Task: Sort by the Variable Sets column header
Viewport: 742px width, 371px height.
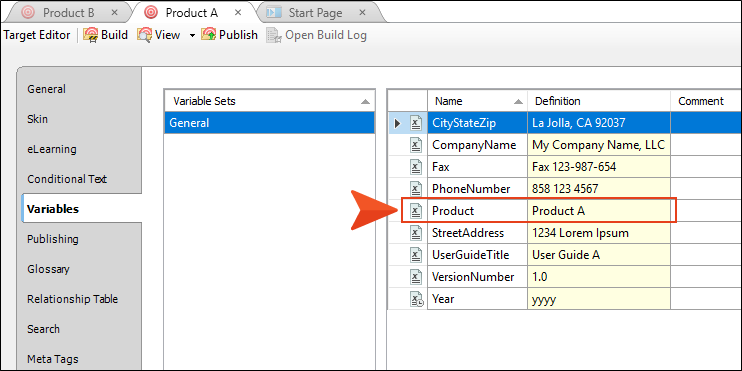Action: [x=270, y=101]
